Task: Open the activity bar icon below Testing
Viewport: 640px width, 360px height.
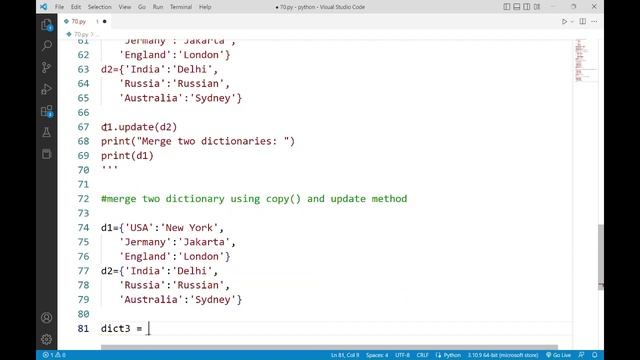Action: pyautogui.click(x=47, y=154)
